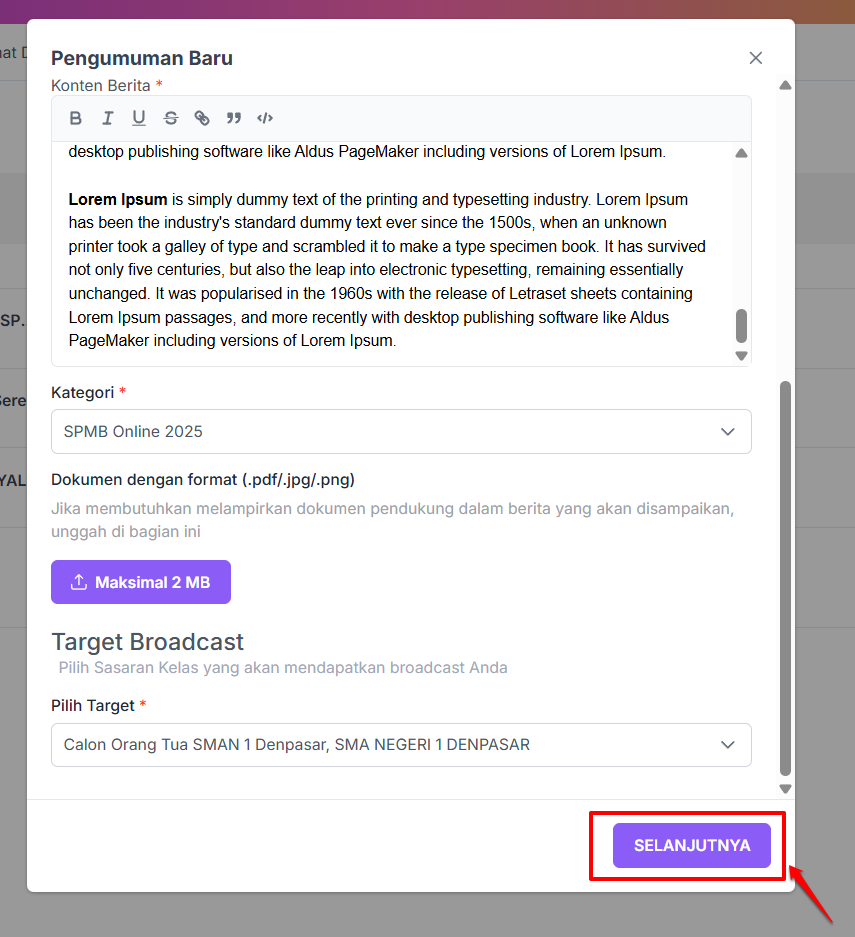Insert a hyperlink using link icon

202,118
